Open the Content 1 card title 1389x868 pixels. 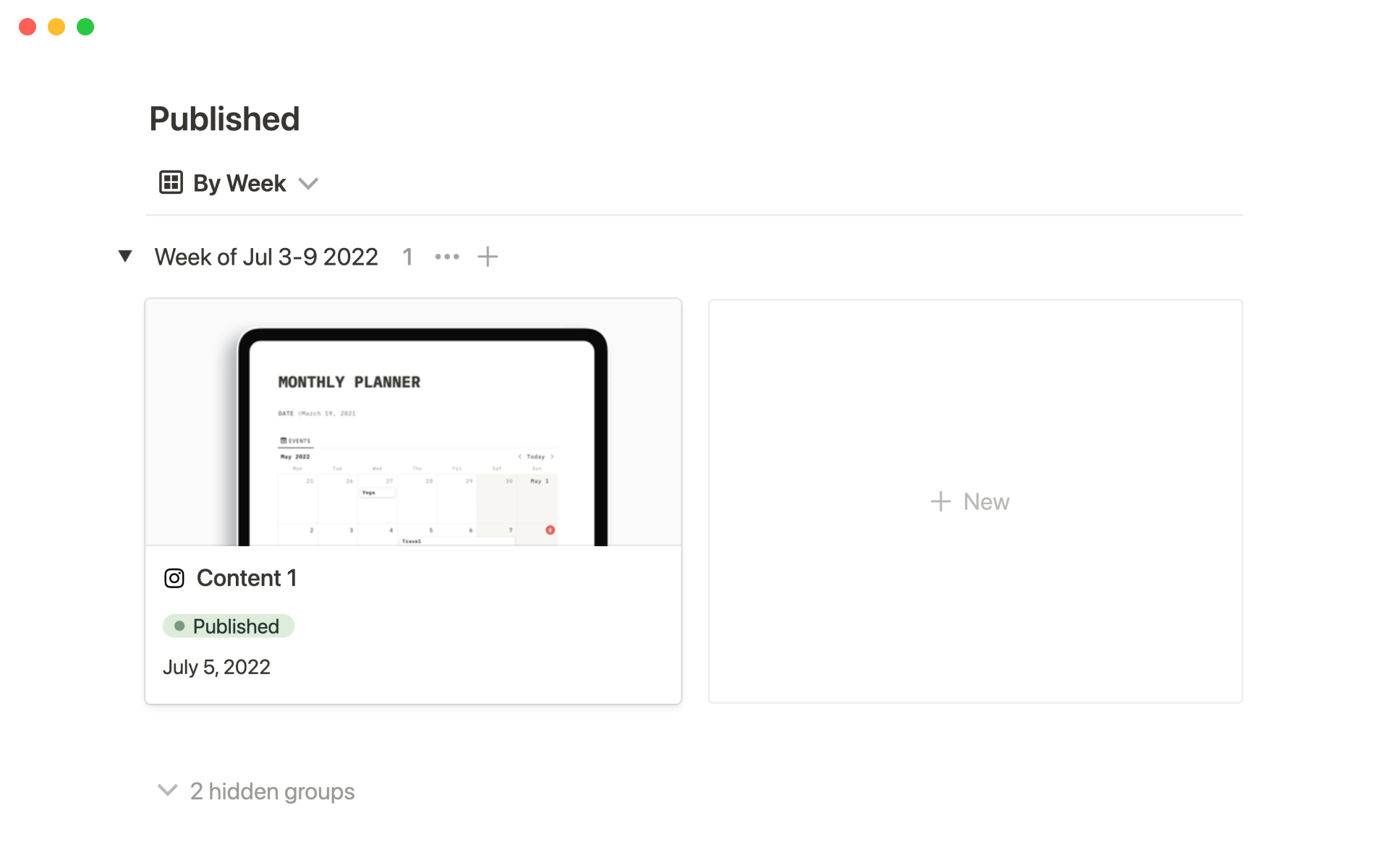point(247,579)
